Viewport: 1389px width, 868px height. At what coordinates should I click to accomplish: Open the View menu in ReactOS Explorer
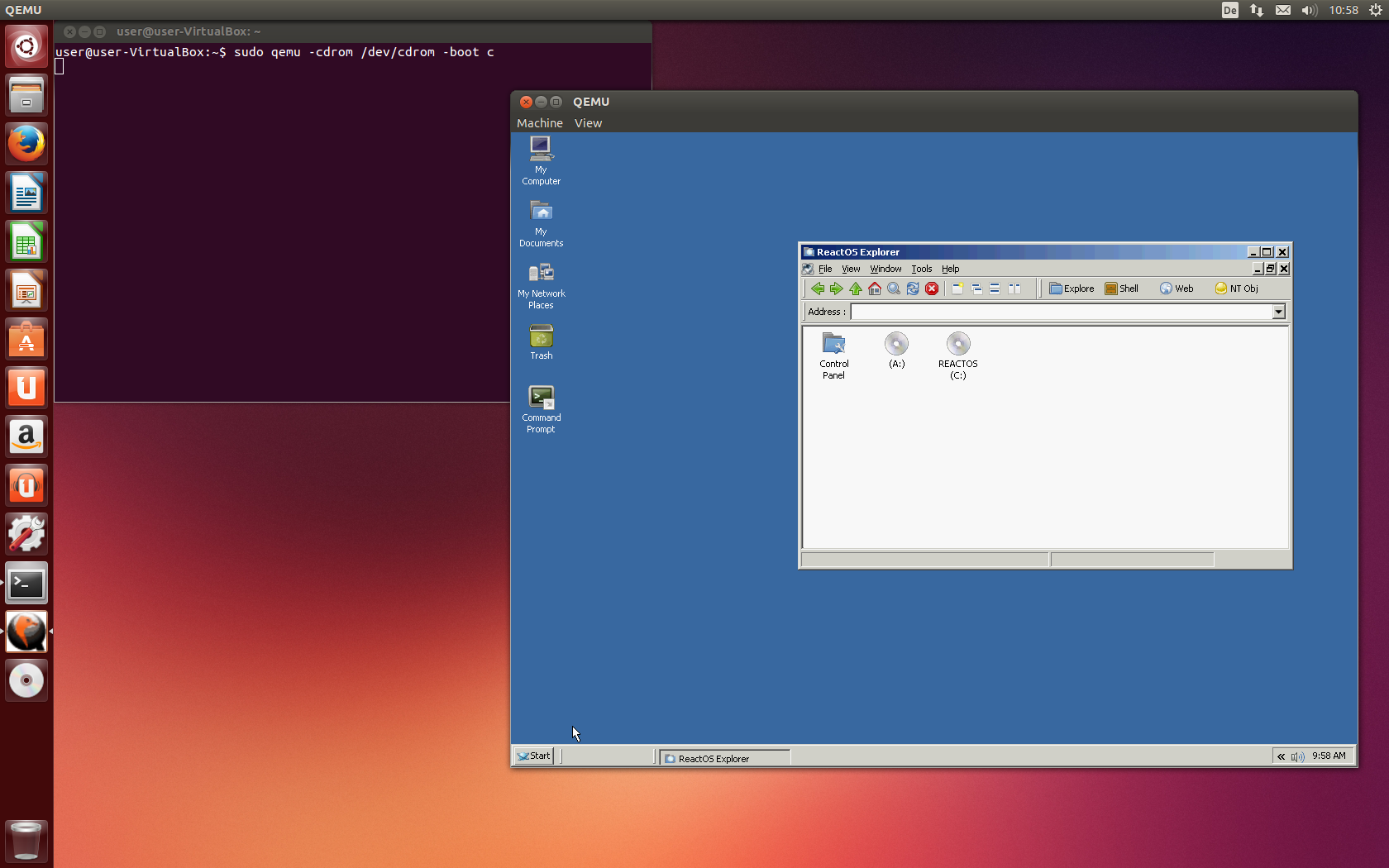(x=851, y=269)
